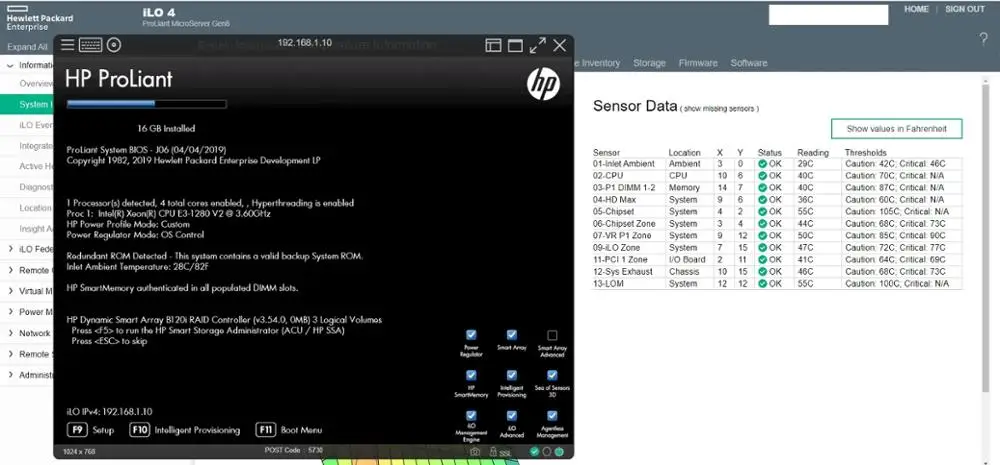This screenshot has height=465, width=1000.
Task: Open the virtual keyboard icon
Action: pyautogui.click(x=91, y=45)
